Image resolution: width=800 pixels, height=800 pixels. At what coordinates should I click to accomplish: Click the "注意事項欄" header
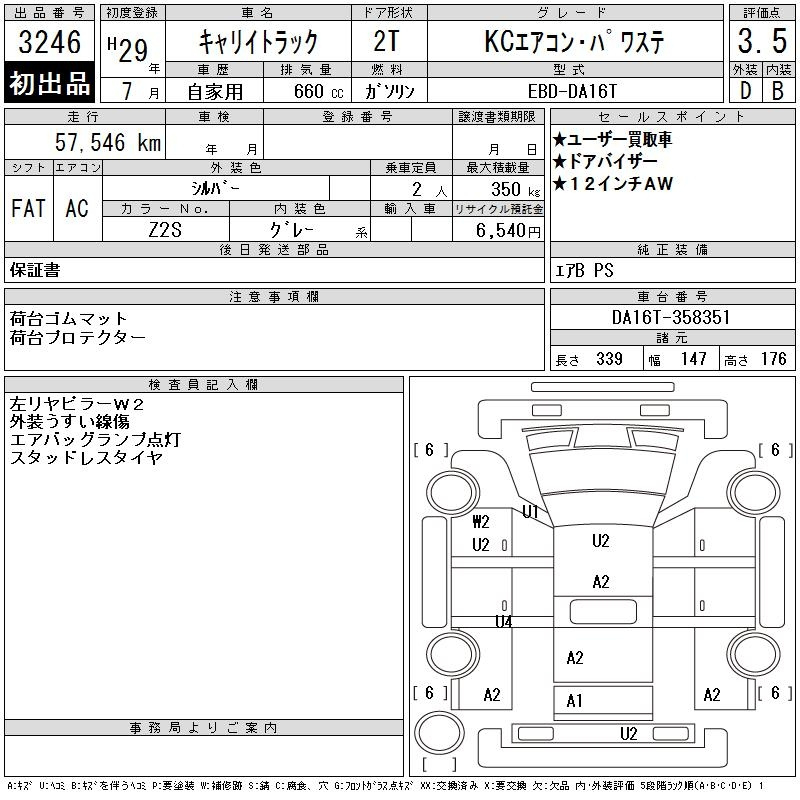tap(274, 296)
